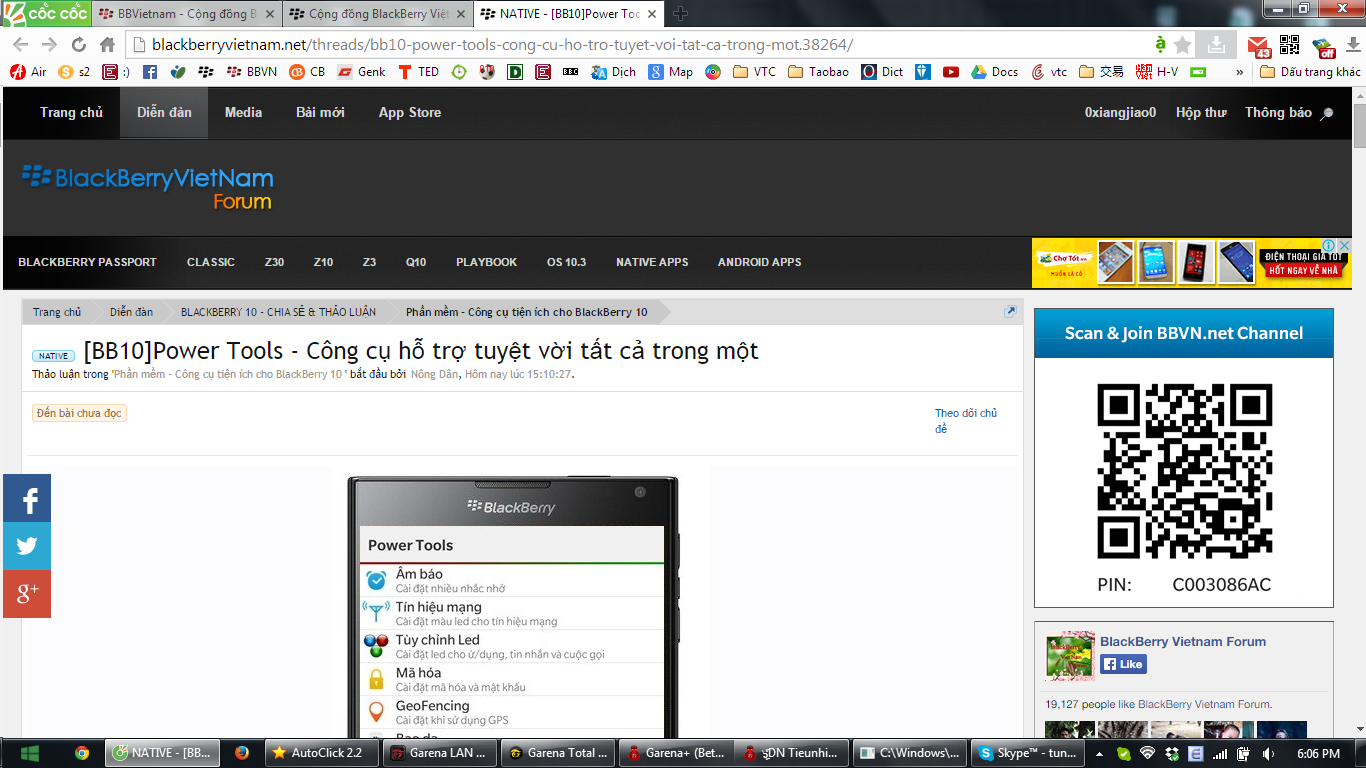
Task: Click Theo dõi chủ đề link
Action: (x=966, y=421)
